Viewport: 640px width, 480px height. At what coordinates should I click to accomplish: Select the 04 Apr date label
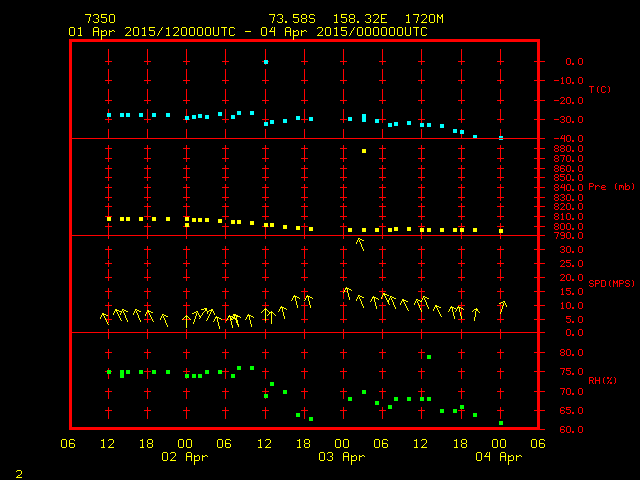point(499,457)
